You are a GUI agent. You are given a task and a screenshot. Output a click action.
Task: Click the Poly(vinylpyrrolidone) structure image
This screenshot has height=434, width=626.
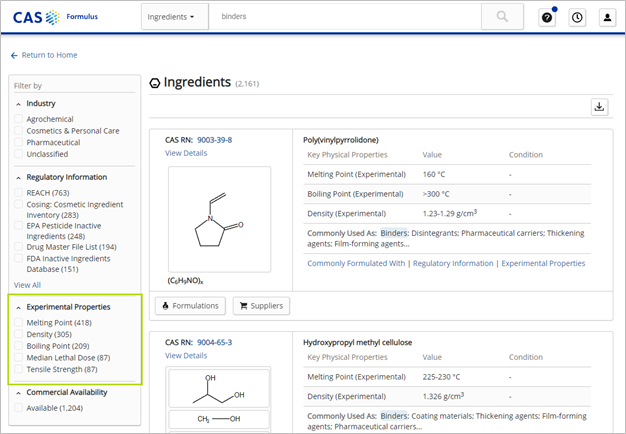[220, 220]
